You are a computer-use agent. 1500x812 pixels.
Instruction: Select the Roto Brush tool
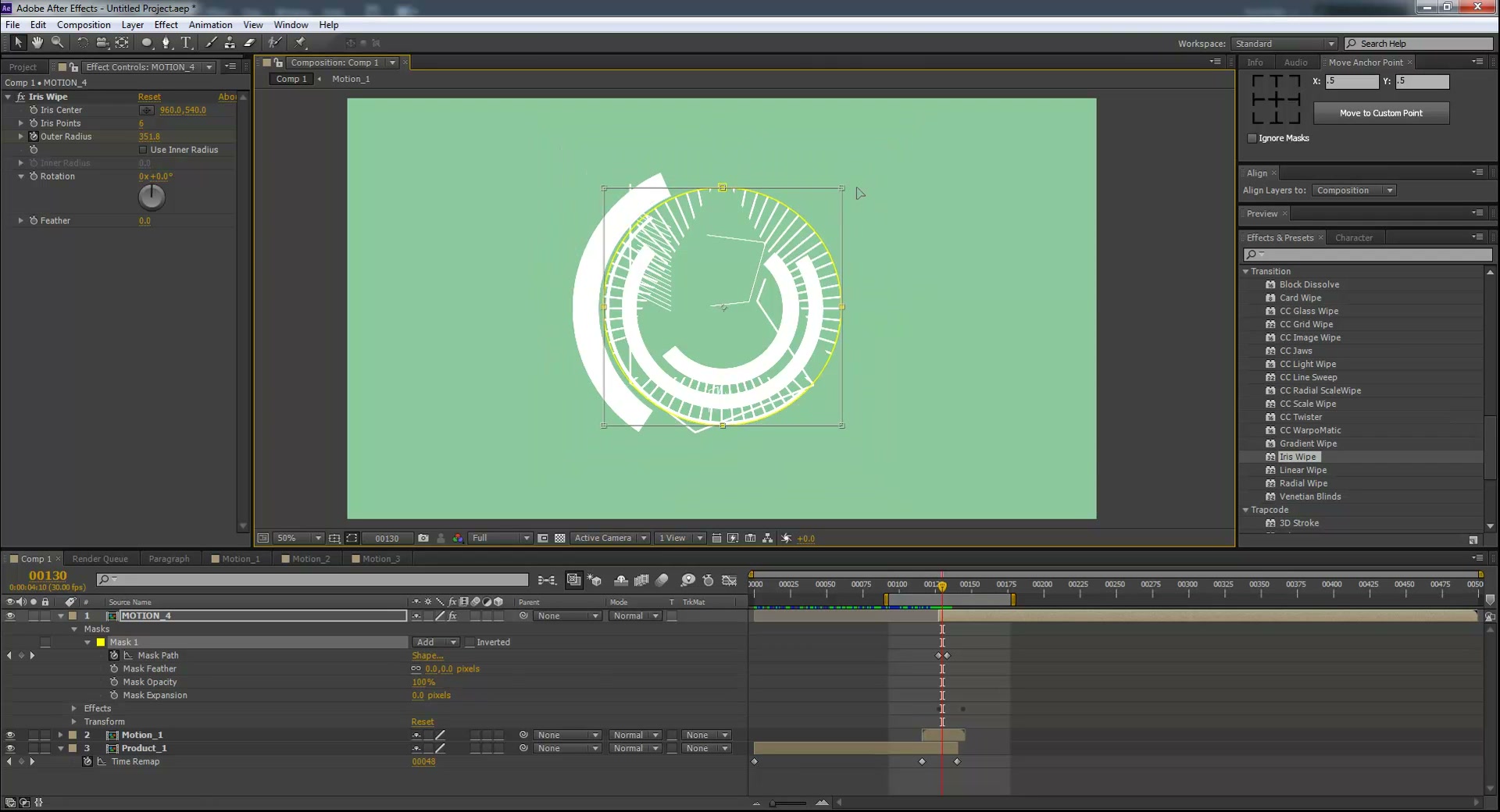(274, 42)
